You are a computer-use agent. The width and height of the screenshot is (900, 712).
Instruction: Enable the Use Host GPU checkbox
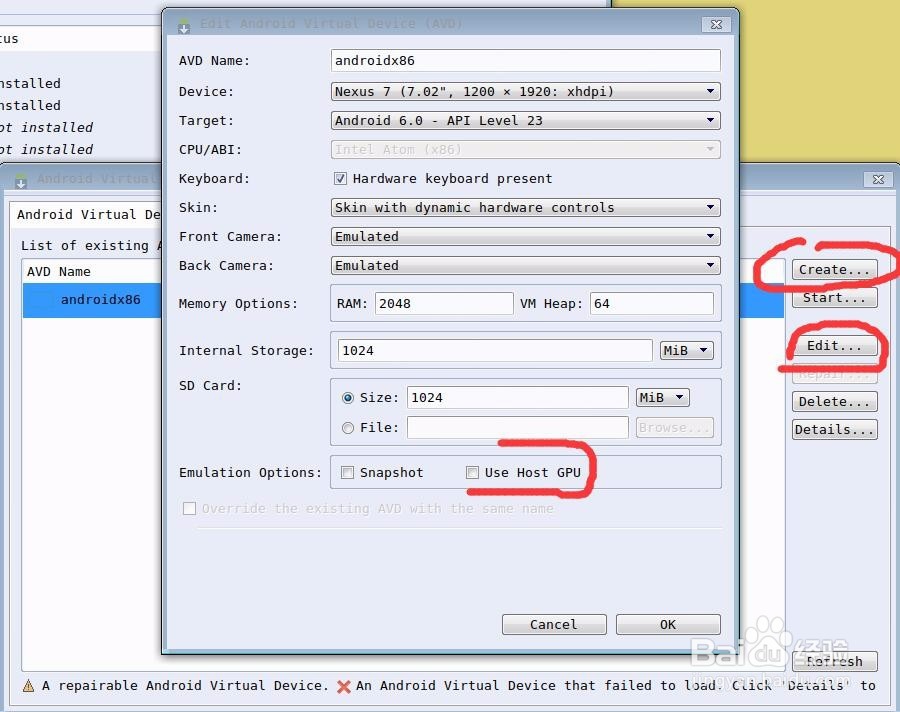pos(472,473)
